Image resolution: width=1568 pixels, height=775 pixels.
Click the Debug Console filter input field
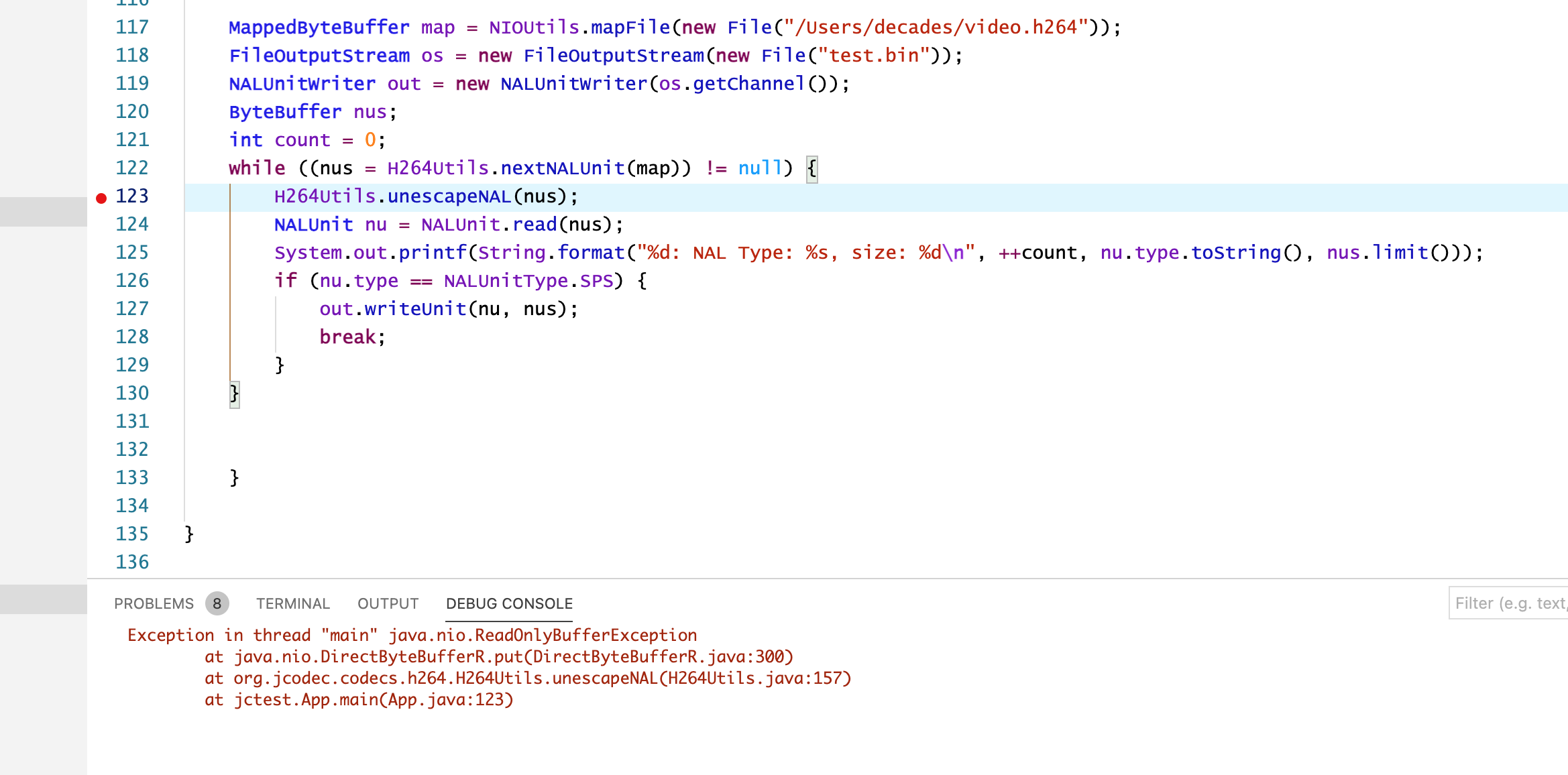tap(1509, 603)
